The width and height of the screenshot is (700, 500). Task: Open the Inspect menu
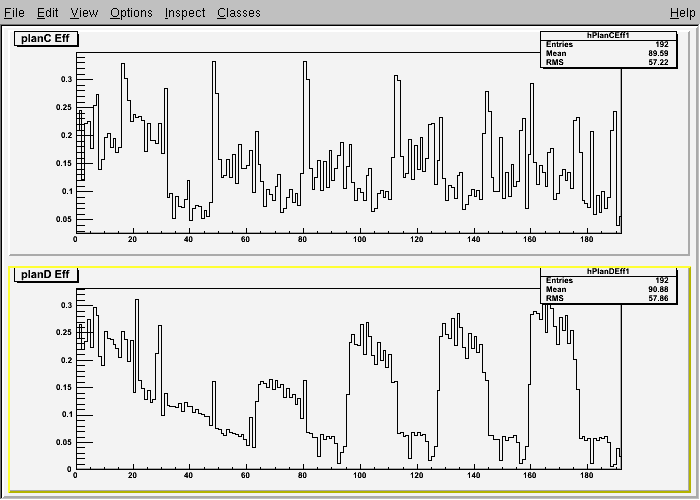(185, 13)
